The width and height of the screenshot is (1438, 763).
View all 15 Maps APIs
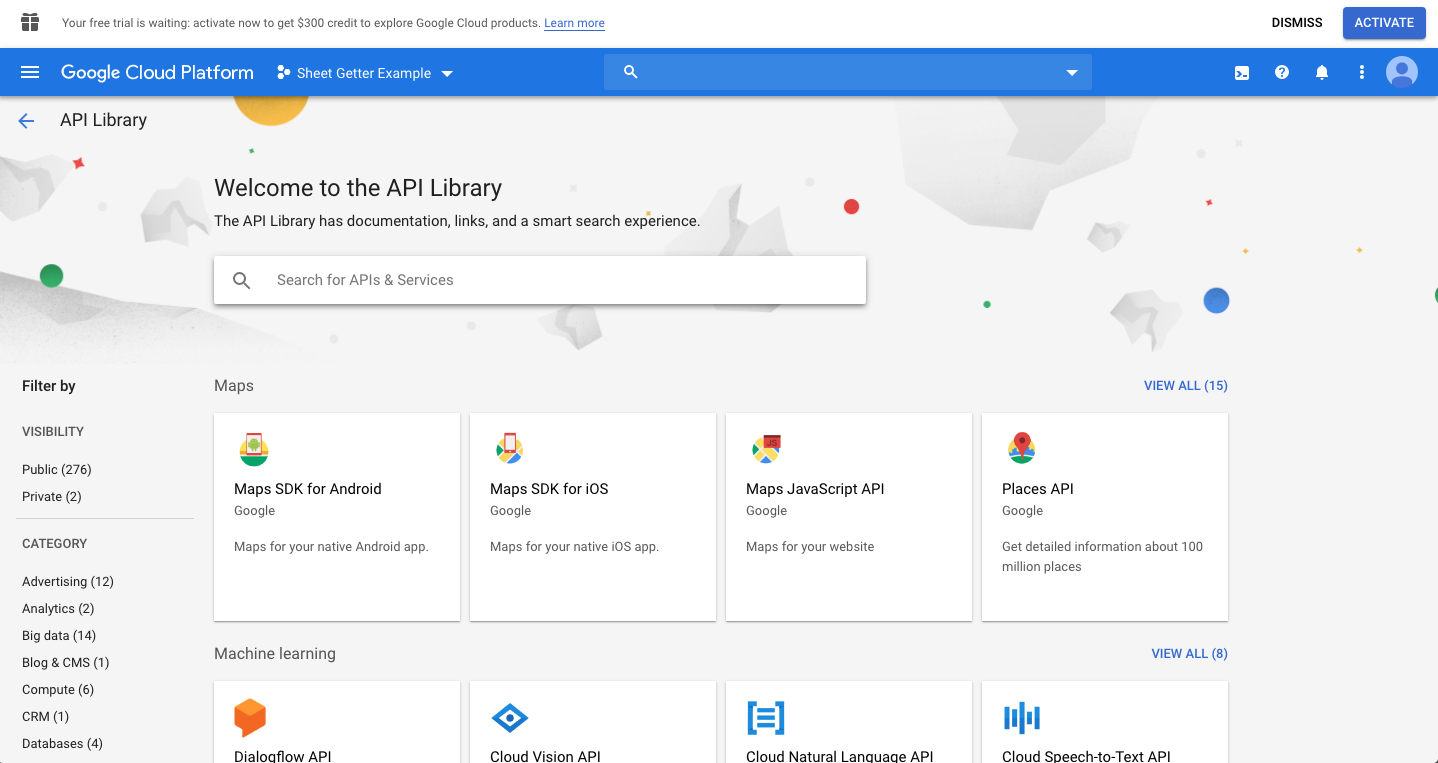[x=1186, y=386]
